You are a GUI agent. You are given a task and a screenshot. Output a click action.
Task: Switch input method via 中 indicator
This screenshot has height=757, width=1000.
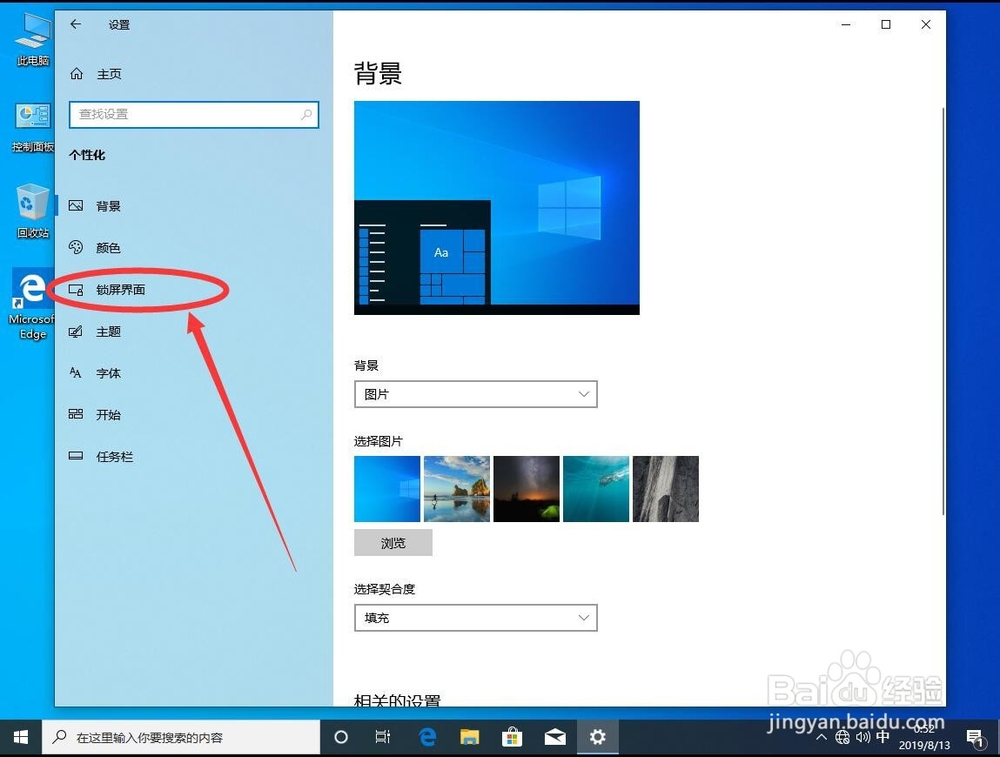(x=883, y=737)
